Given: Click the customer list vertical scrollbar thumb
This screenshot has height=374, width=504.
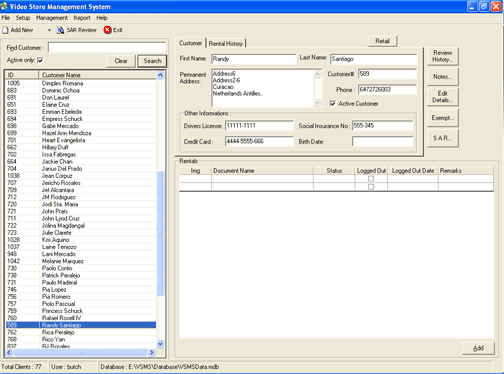Looking at the screenshot, I should (160, 233).
